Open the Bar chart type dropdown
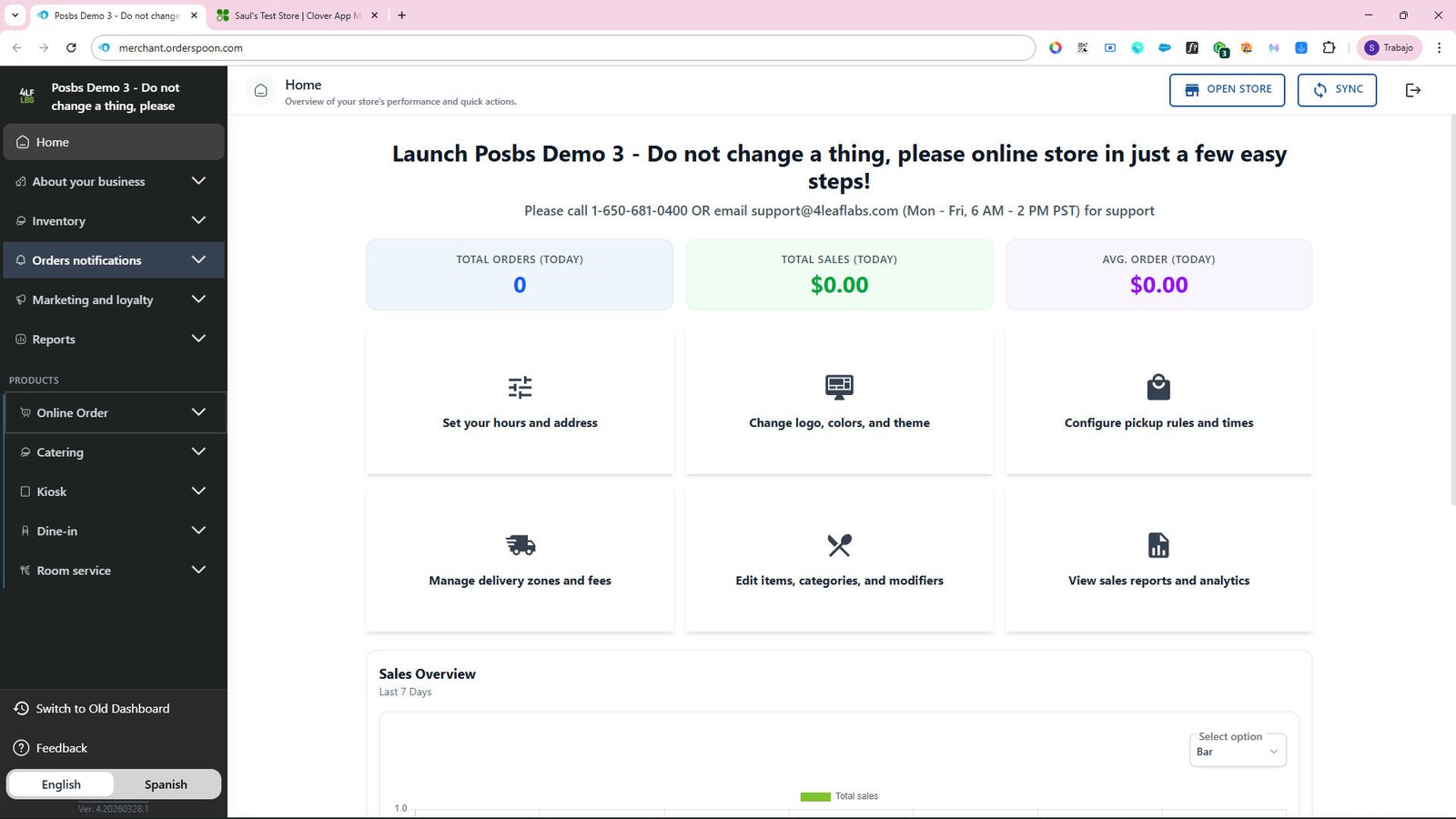 click(1238, 751)
